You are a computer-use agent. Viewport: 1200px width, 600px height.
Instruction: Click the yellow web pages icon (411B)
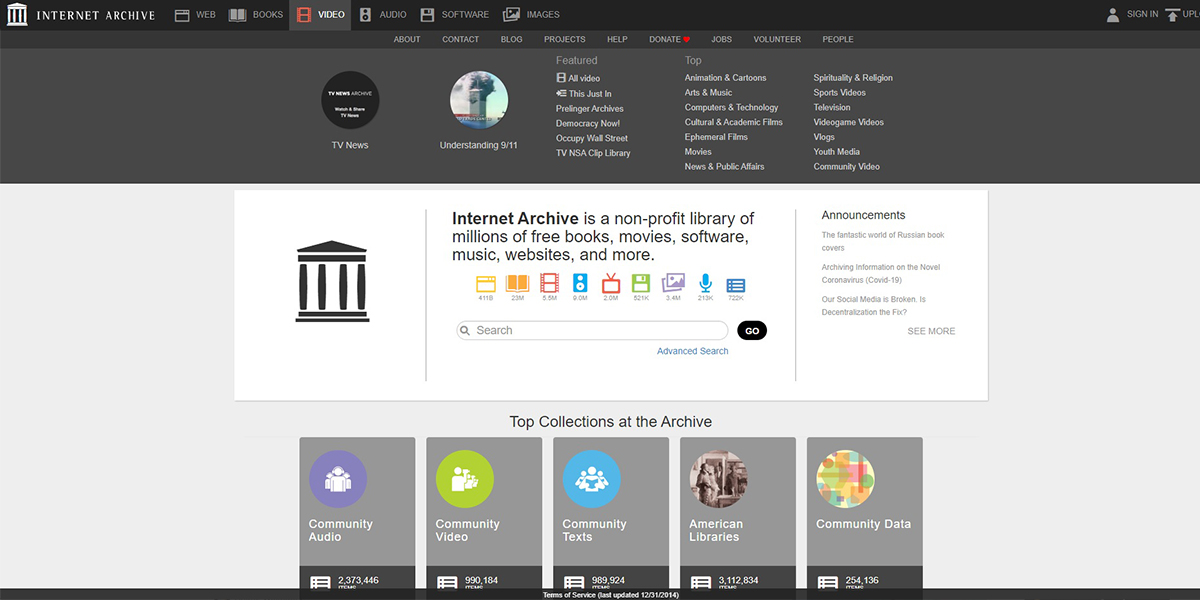(x=486, y=283)
